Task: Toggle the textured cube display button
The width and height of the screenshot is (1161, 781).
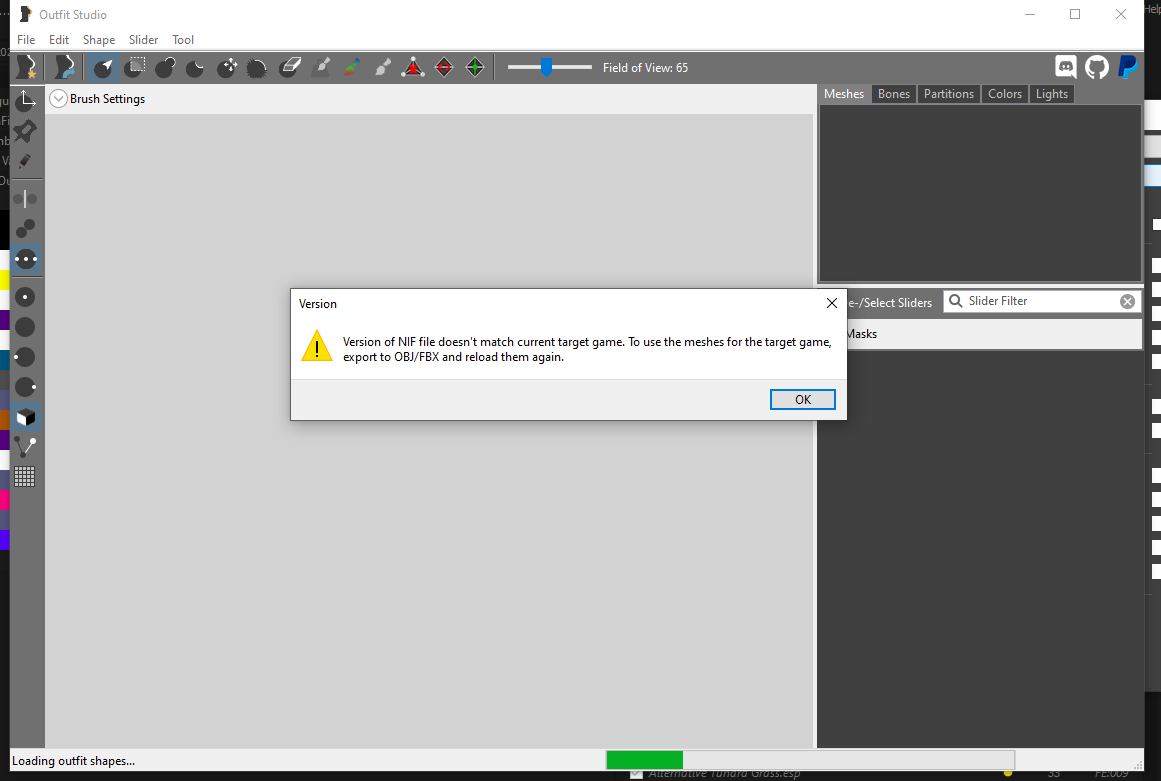Action: point(26,418)
